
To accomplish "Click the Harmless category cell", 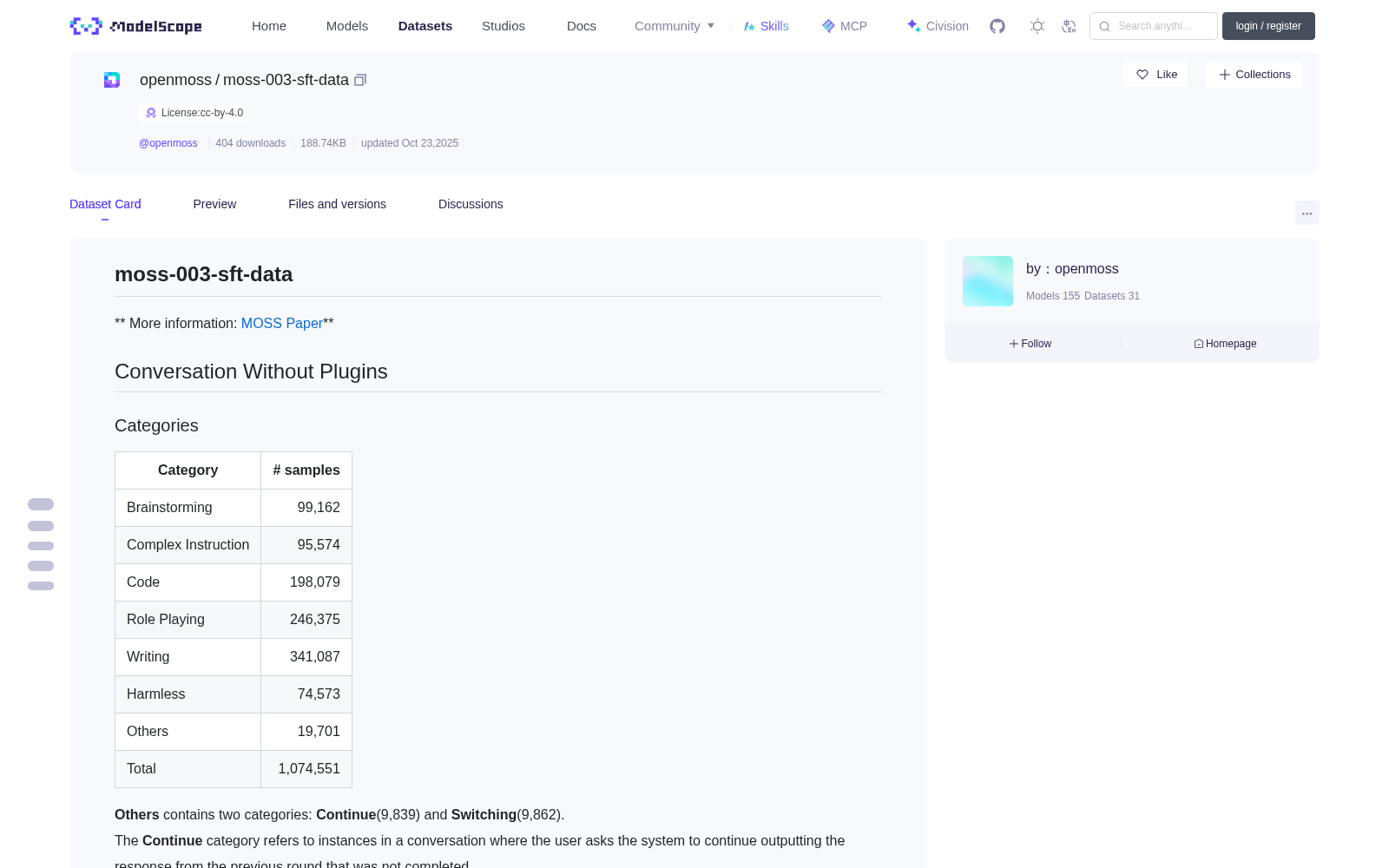I will tap(188, 694).
